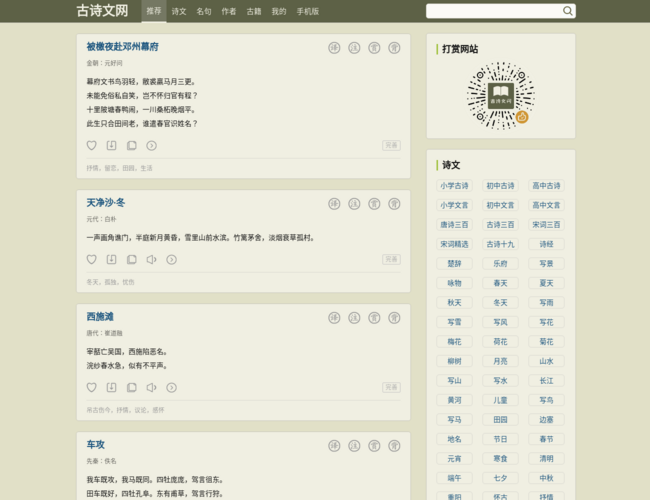This screenshot has width=650, height=500.
Task: Play audio reading of 西施滩
Action: tap(151, 387)
